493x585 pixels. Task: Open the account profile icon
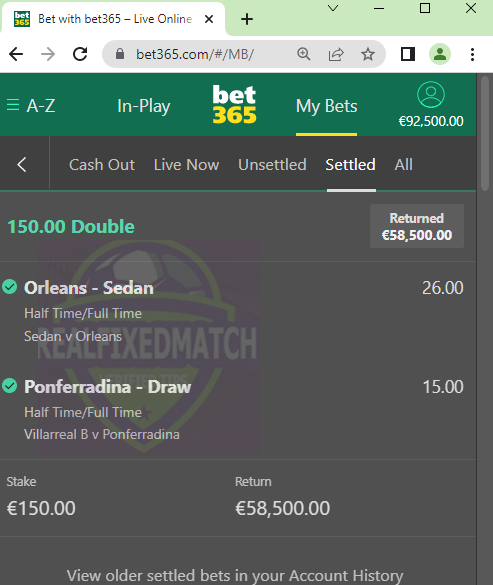[431, 95]
